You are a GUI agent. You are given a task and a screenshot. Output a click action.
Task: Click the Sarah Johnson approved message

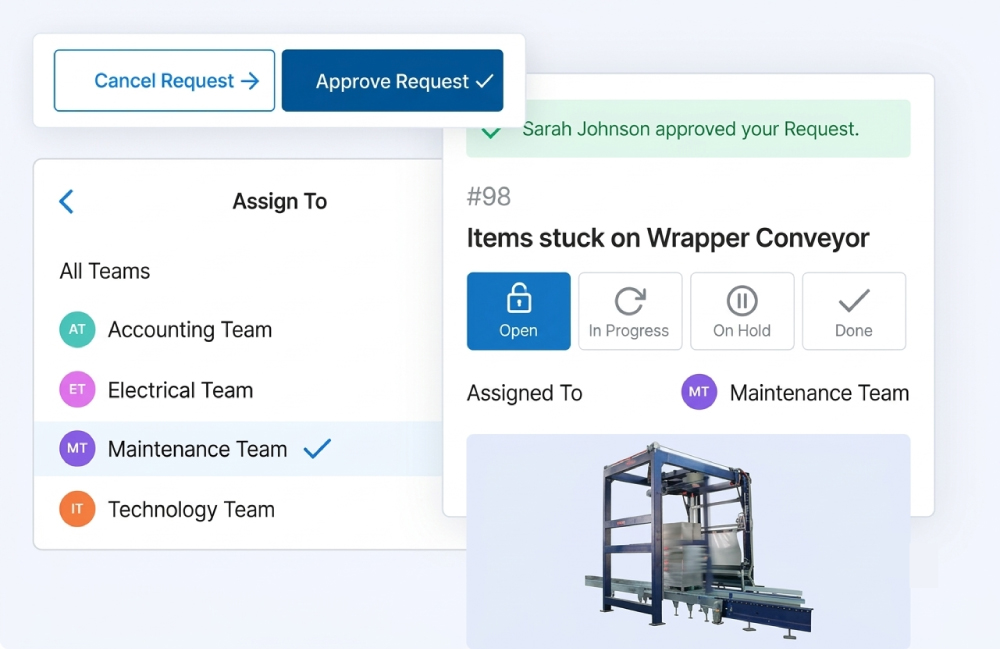coord(691,129)
